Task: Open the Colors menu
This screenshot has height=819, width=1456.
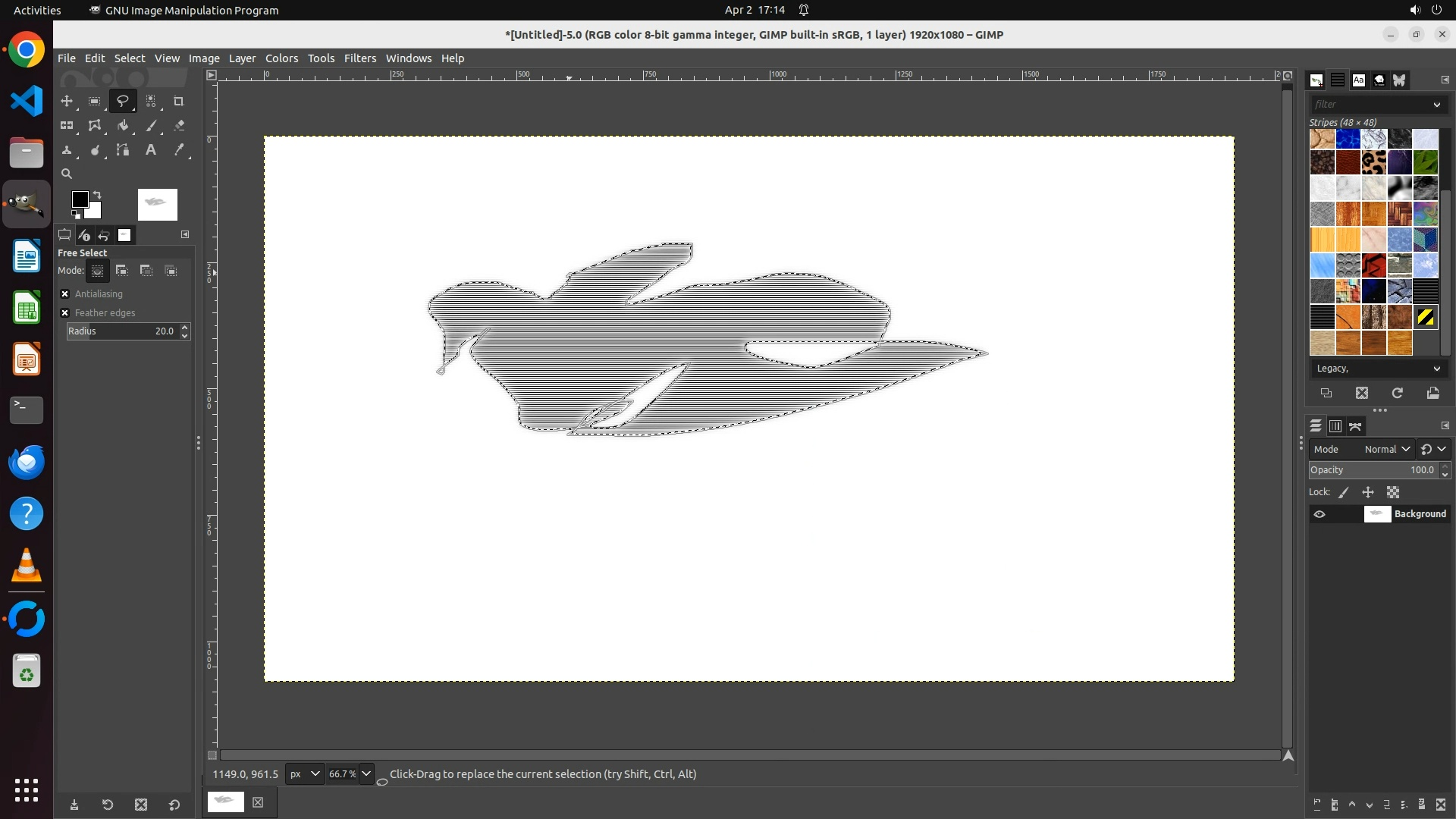Action: click(x=281, y=58)
